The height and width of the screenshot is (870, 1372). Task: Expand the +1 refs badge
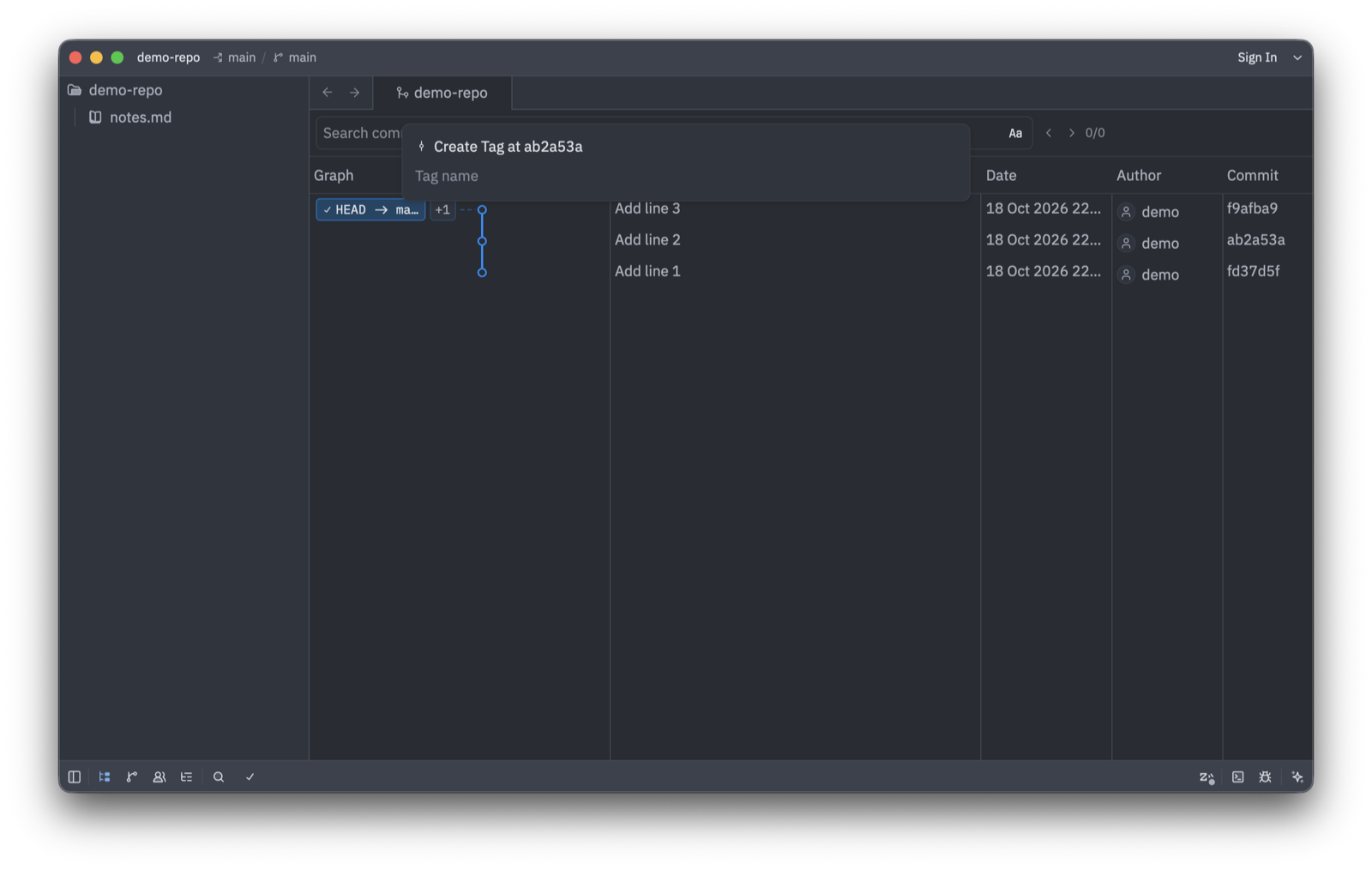(x=442, y=209)
